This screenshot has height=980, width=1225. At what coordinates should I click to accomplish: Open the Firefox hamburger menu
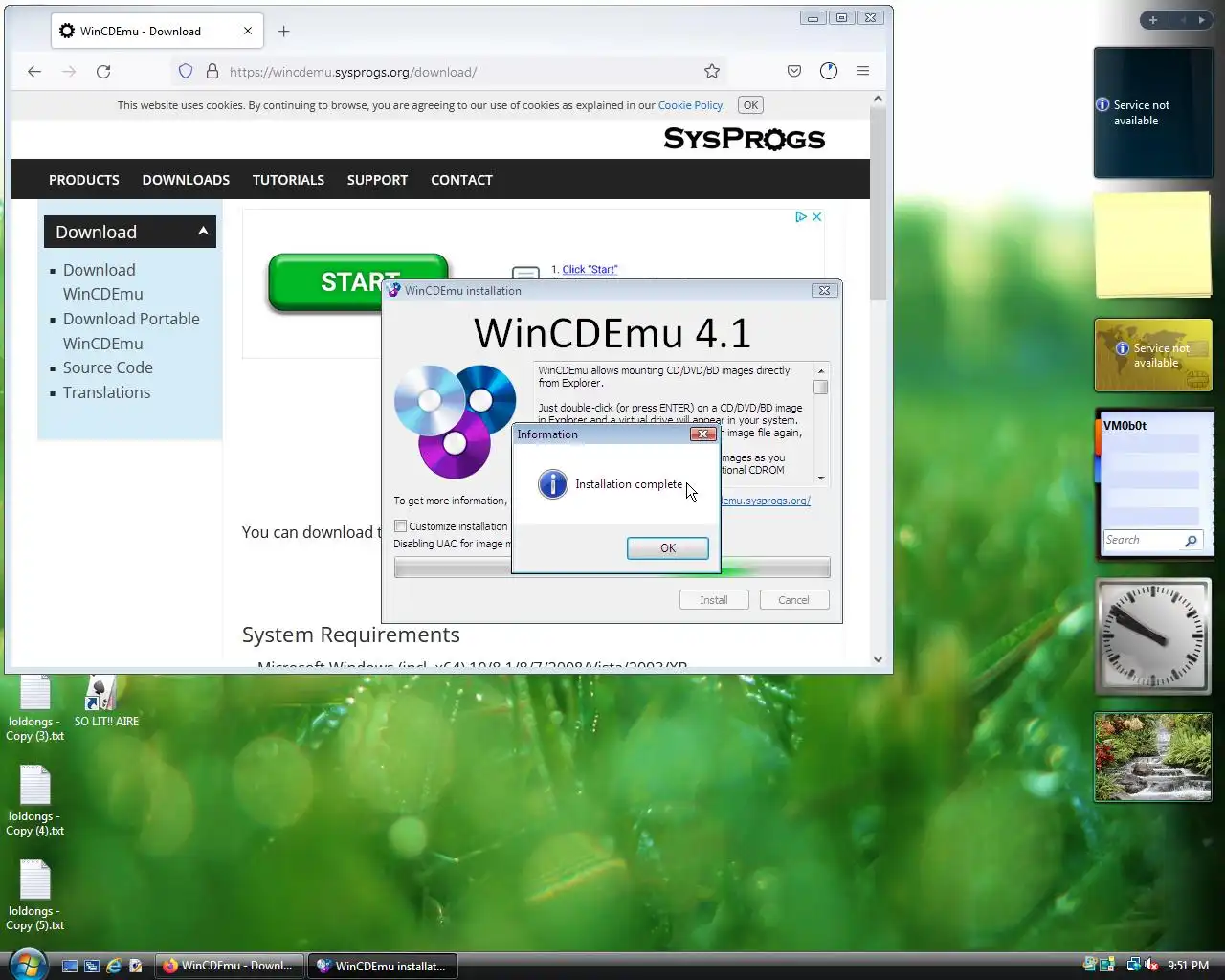pyautogui.click(x=863, y=71)
